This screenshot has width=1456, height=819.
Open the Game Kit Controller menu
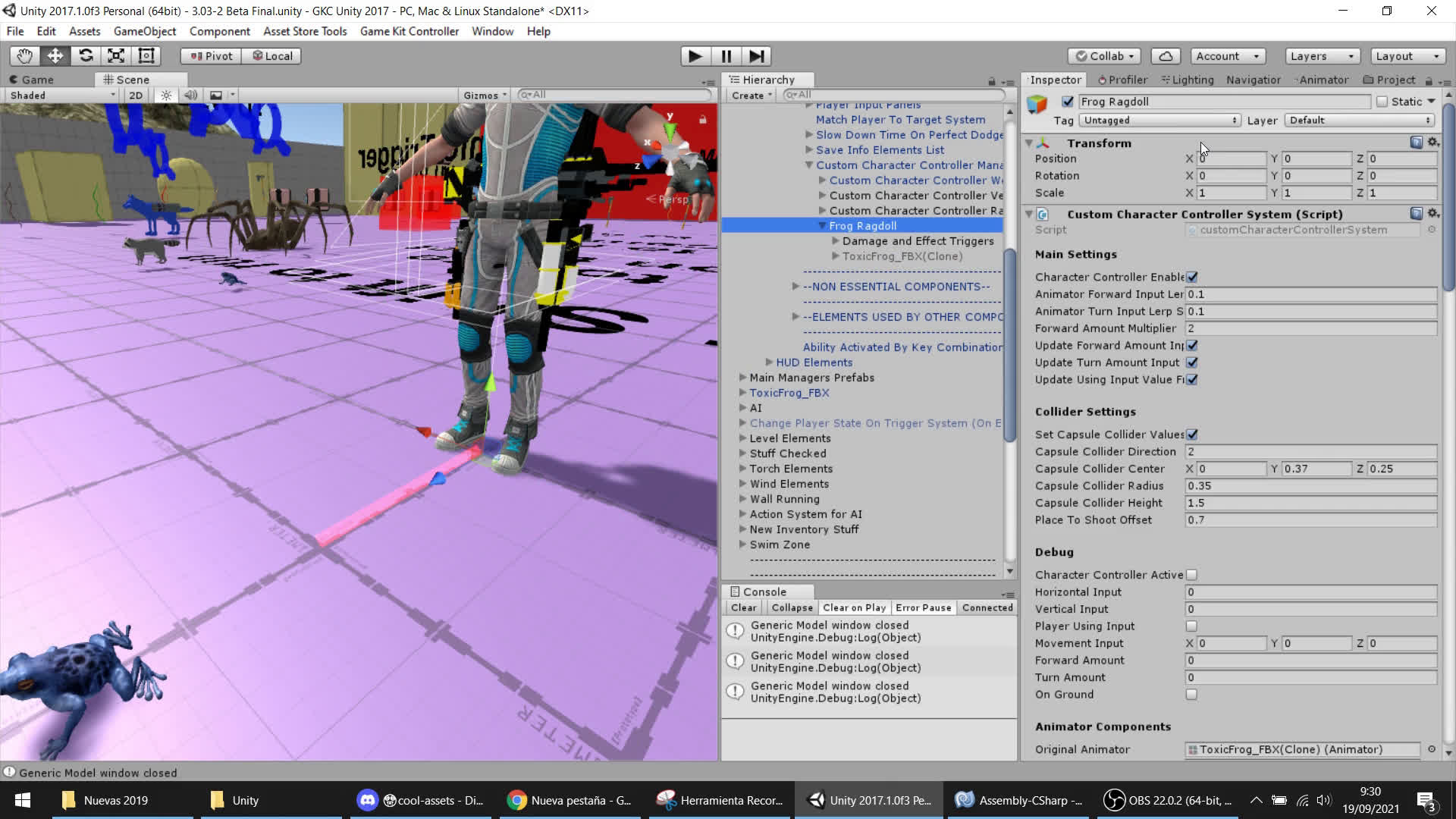409,31
